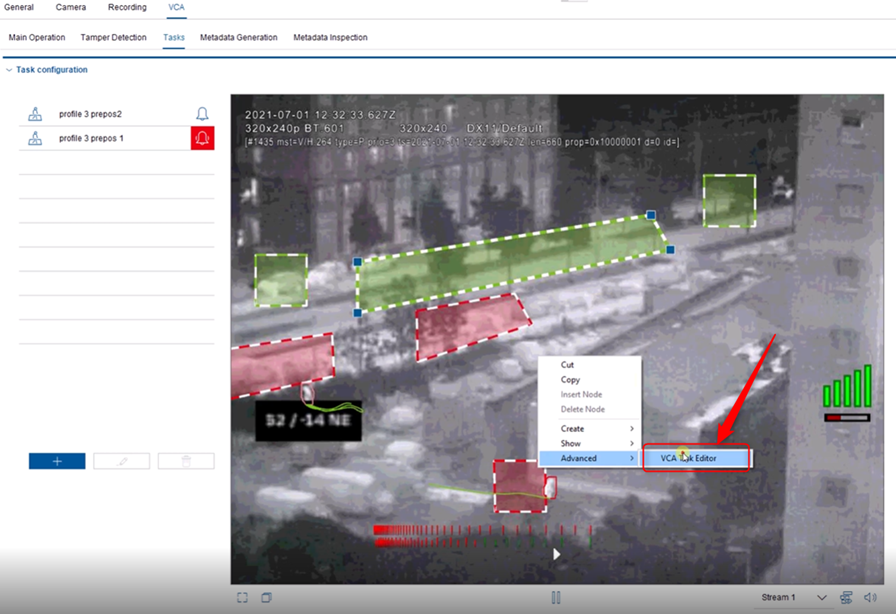The image size is (896, 614).
Task: Open the Stream 1 dropdown
Action: pyautogui.click(x=793, y=597)
